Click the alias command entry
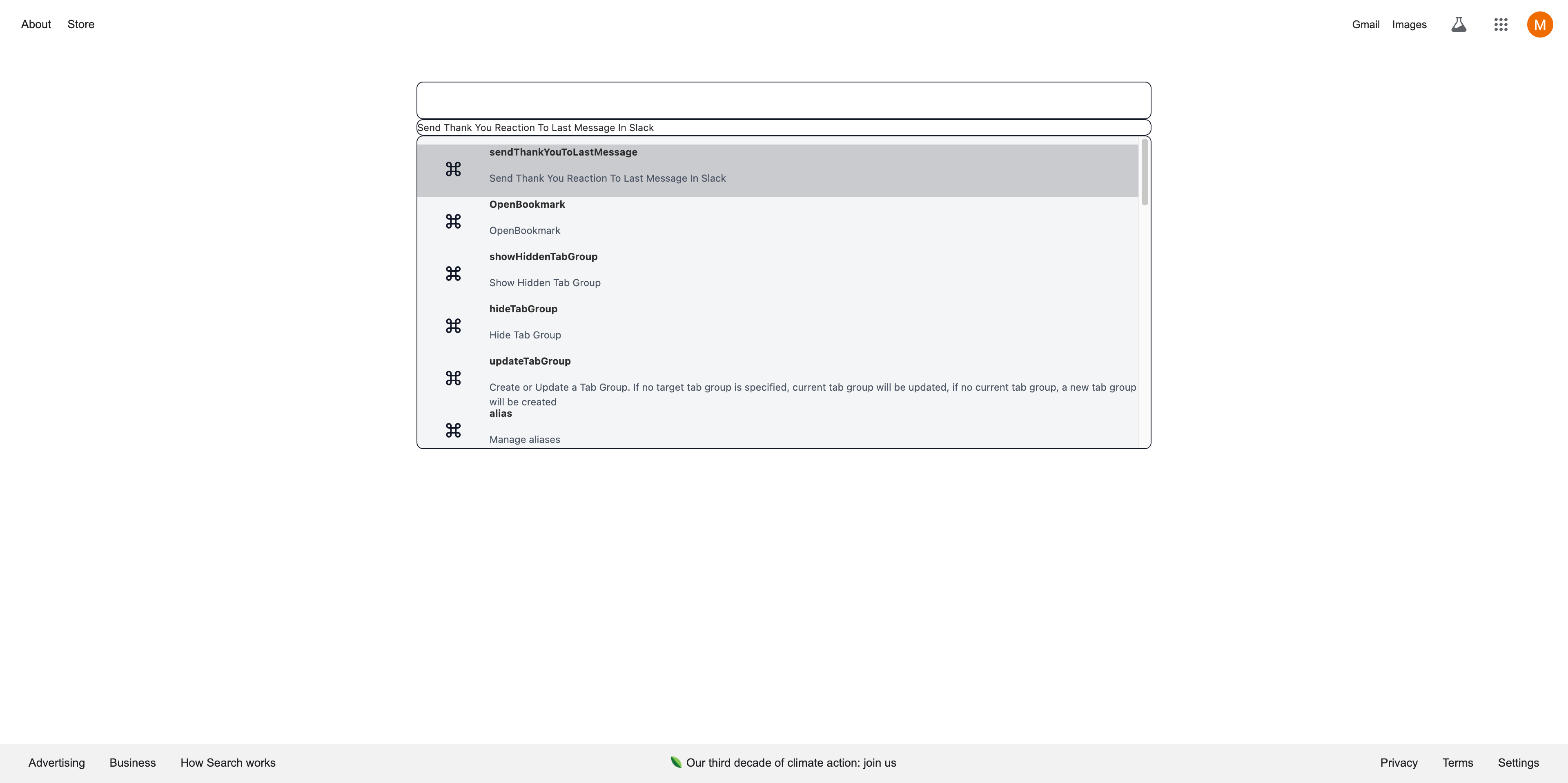This screenshot has width=1568, height=783. [783, 428]
